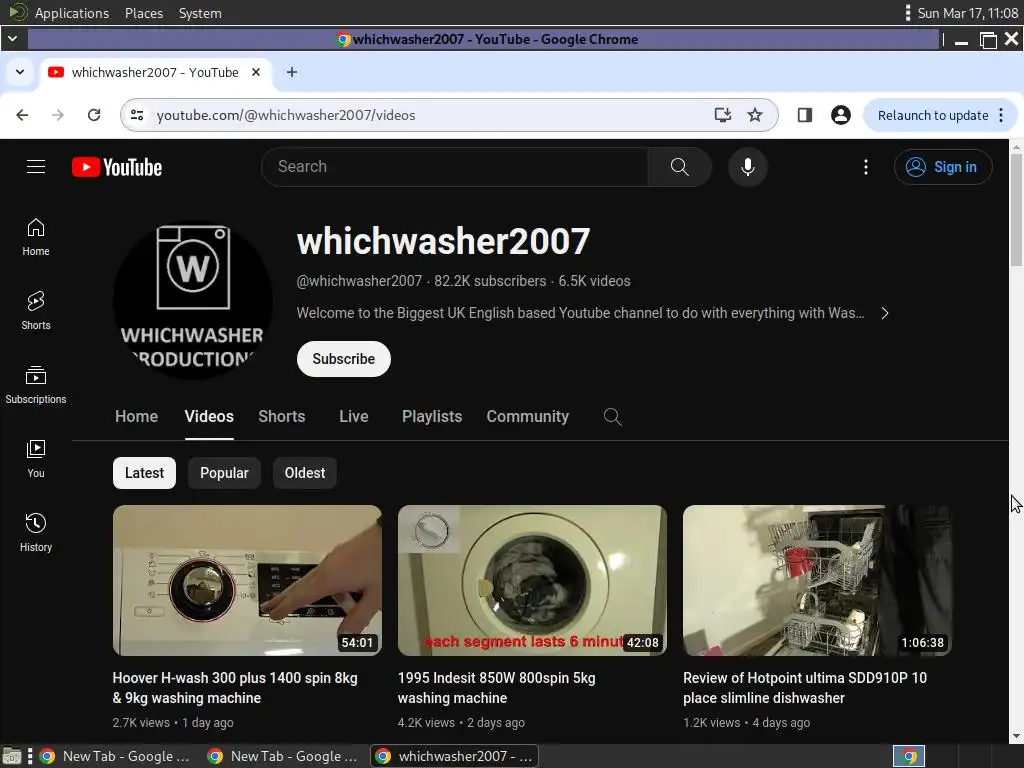Open History in sidebar
This screenshot has width=1024, height=768.
[36, 533]
